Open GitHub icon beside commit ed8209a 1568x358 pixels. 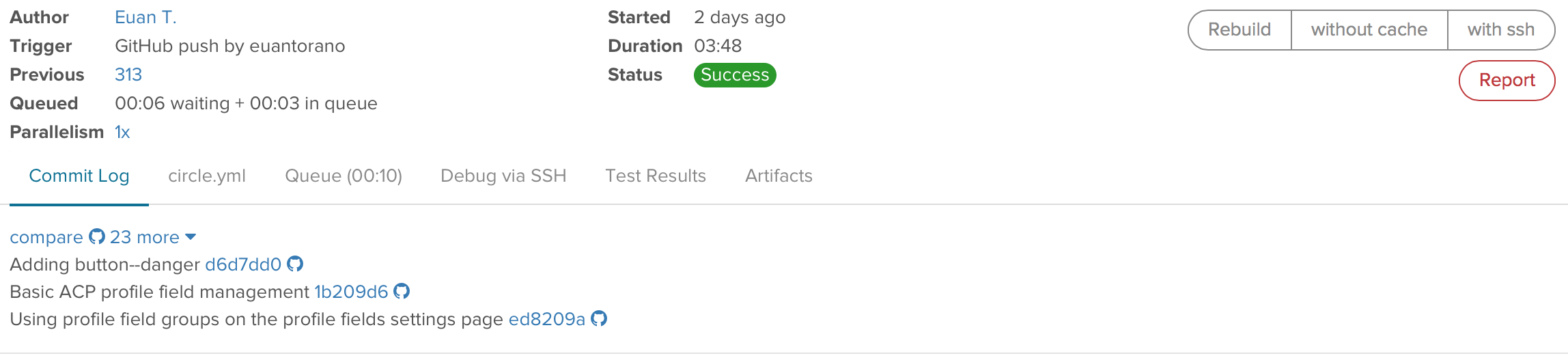click(x=599, y=318)
